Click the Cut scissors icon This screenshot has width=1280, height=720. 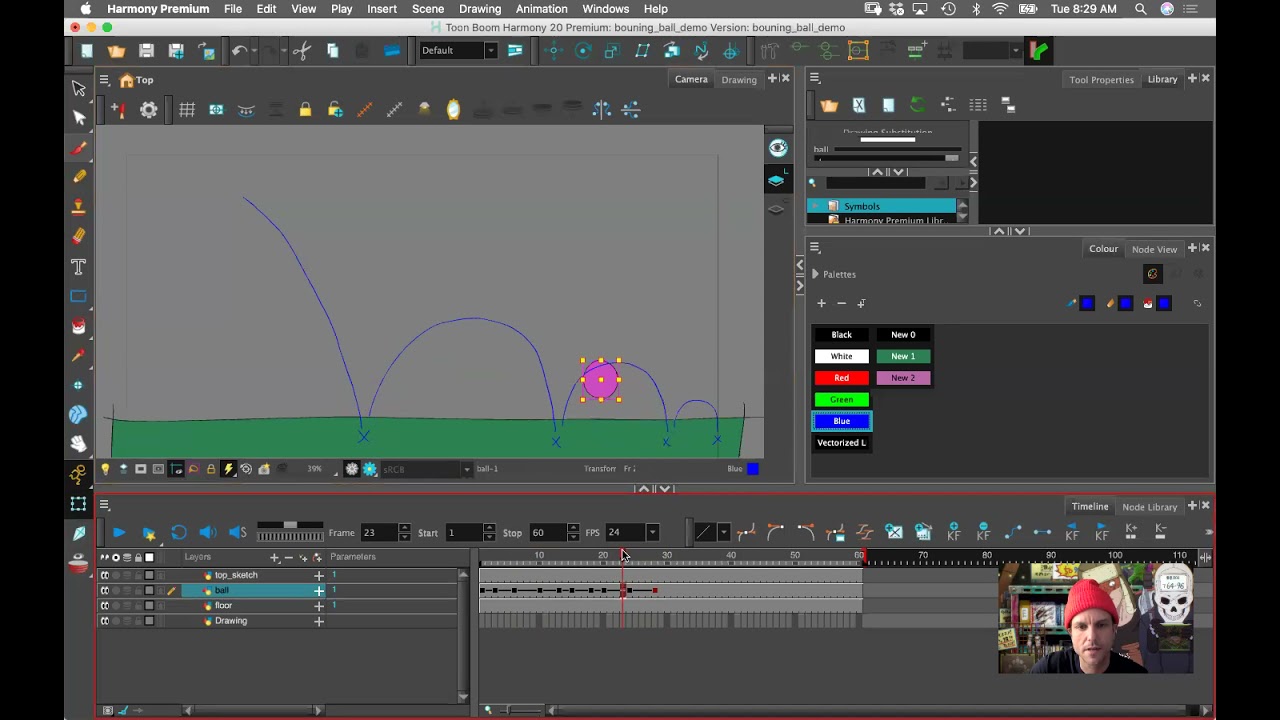(301, 50)
